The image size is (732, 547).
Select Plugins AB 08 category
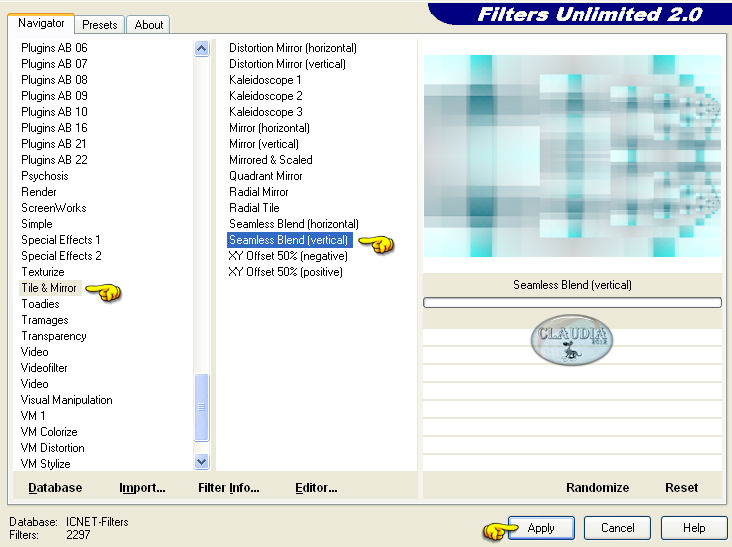[54, 80]
